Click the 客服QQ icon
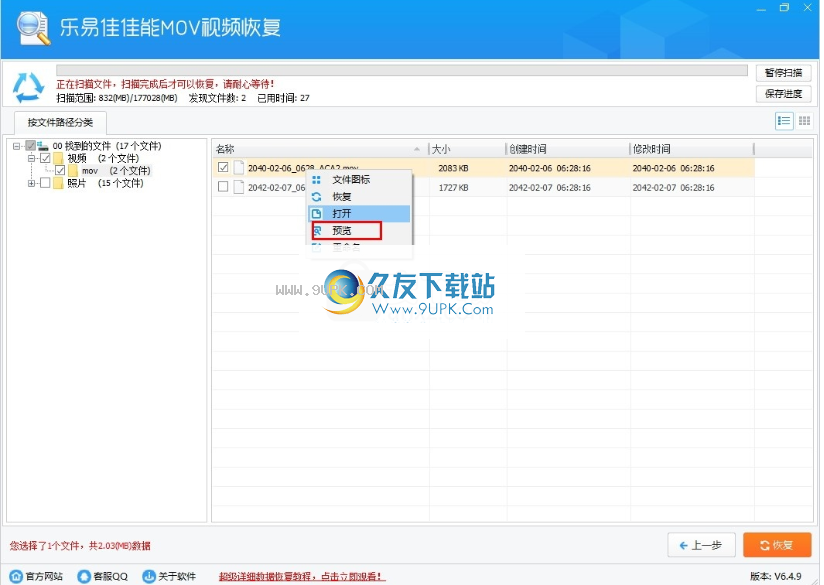The image size is (824, 585). [84, 576]
